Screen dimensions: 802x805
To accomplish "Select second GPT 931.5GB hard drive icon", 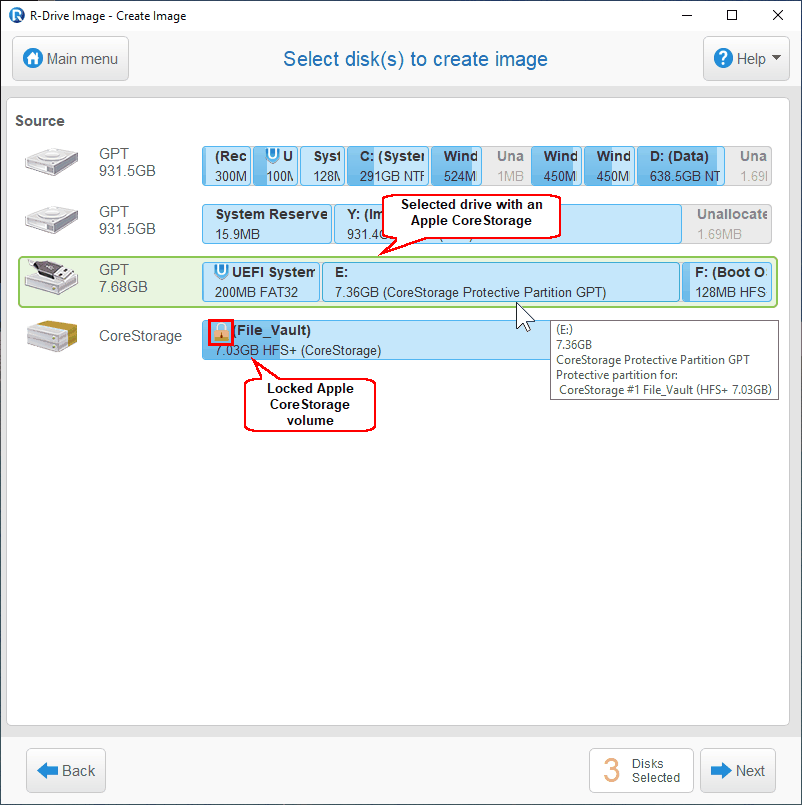I will pos(51,220).
